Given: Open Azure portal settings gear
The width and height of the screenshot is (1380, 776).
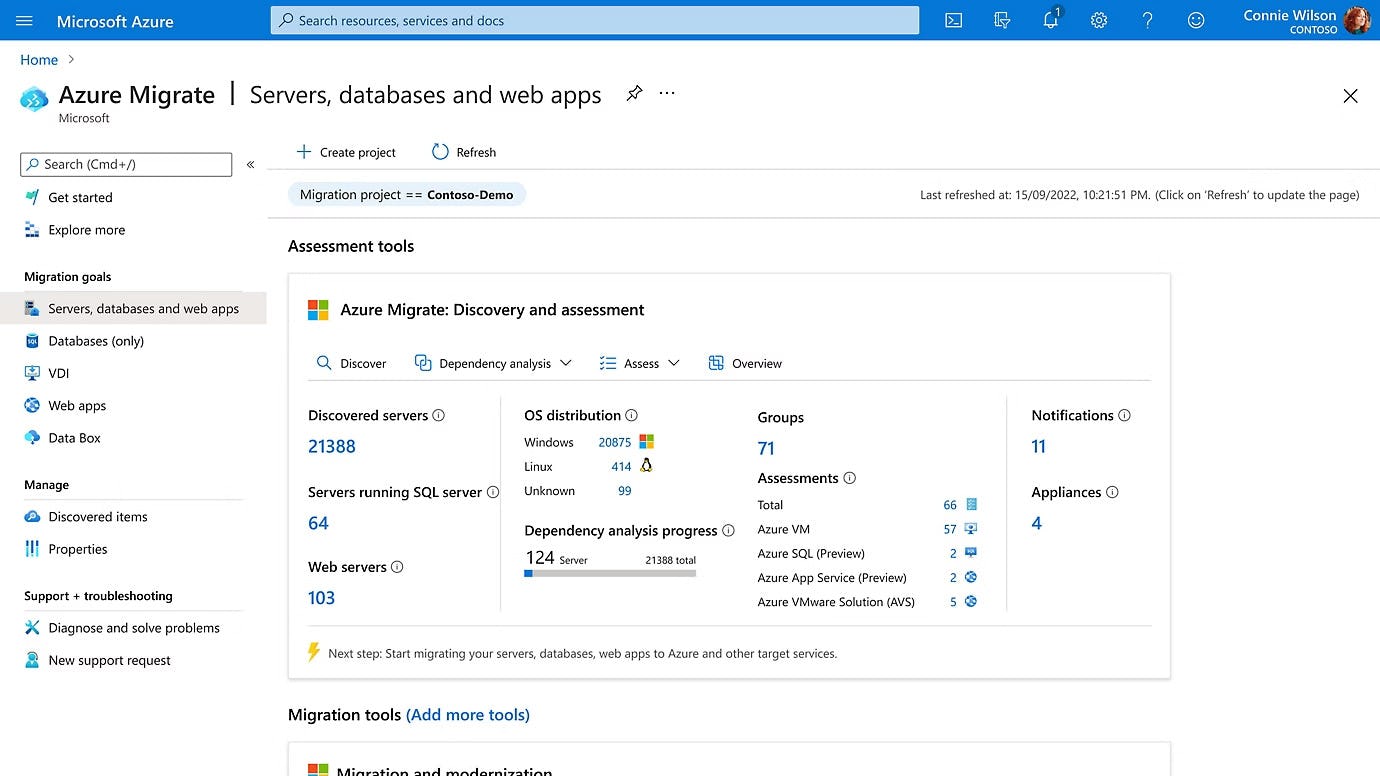Looking at the screenshot, I should [x=1098, y=20].
